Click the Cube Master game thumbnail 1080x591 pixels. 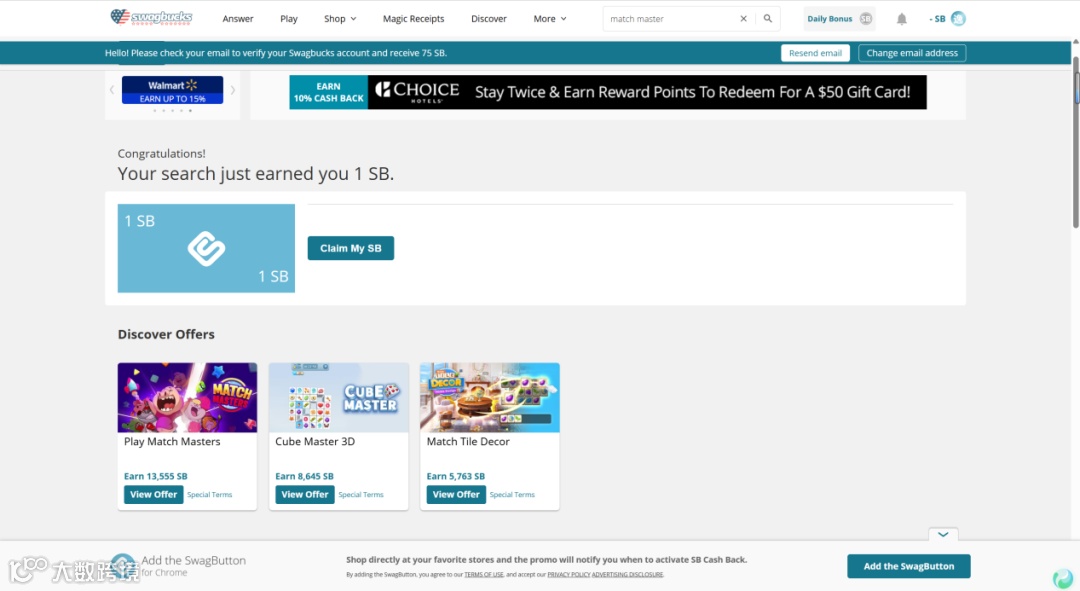point(339,397)
